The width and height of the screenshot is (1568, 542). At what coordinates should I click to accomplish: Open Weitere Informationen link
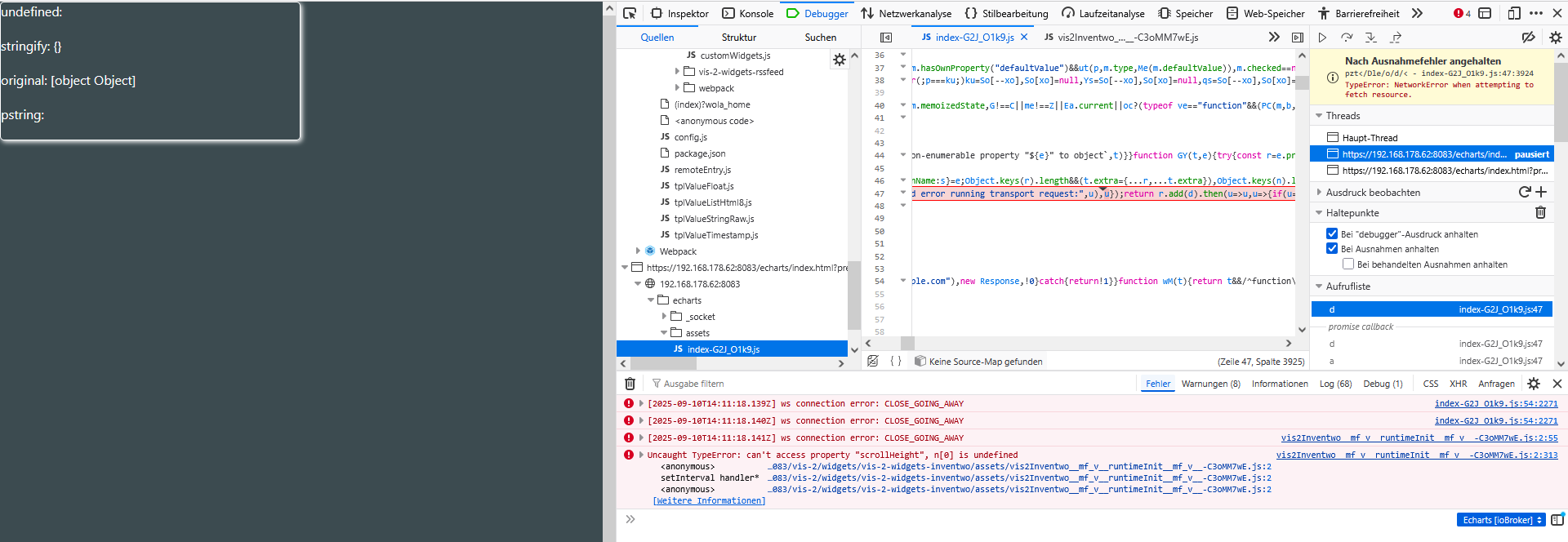click(x=709, y=501)
